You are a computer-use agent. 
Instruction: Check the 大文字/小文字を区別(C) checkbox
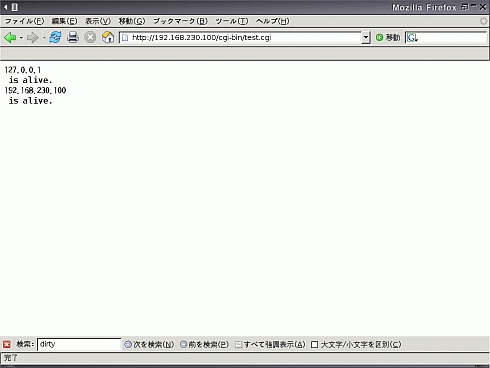314,344
